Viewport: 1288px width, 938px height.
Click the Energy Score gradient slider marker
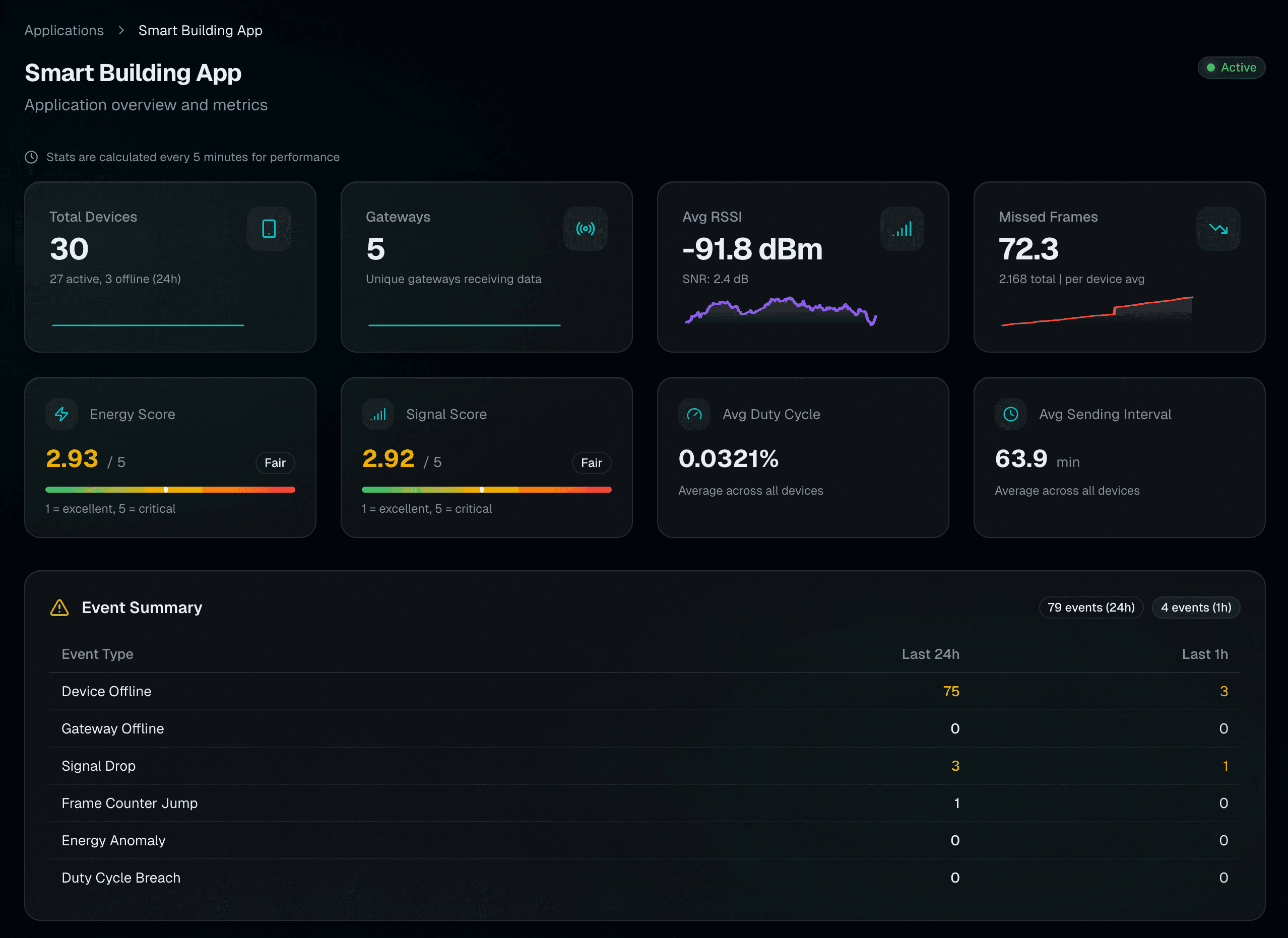[165, 490]
